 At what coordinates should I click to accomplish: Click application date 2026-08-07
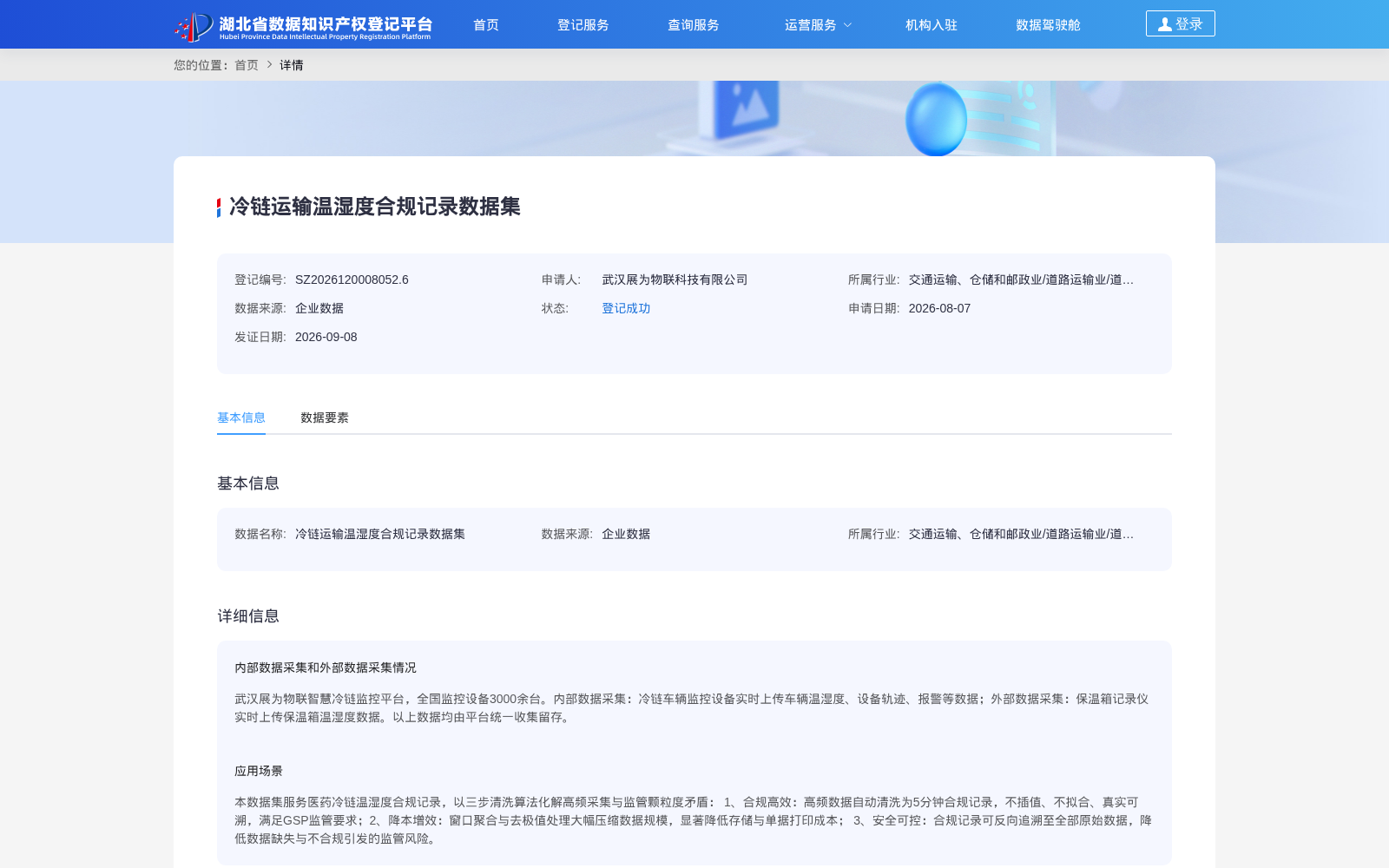[939, 308]
